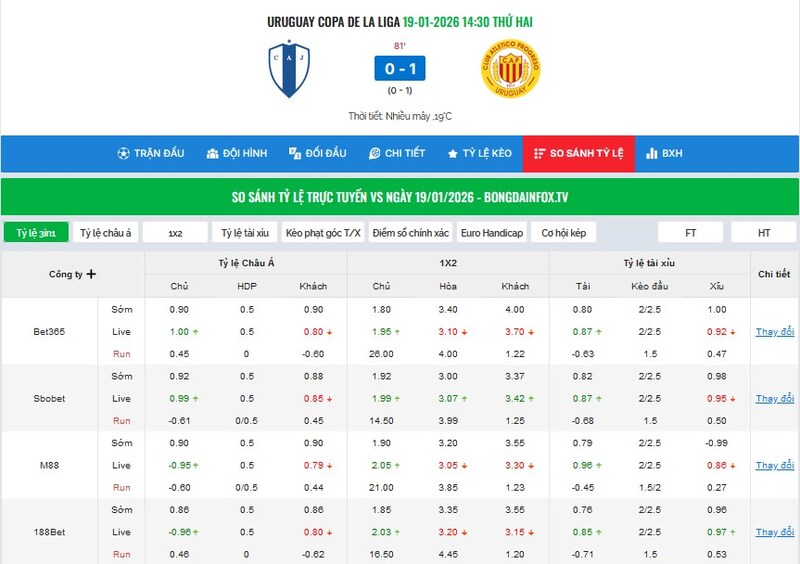The height and width of the screenshot is (564, 800).
Task: Click the Club Atletico Progreso crest
Action: (x=510, y=69)
